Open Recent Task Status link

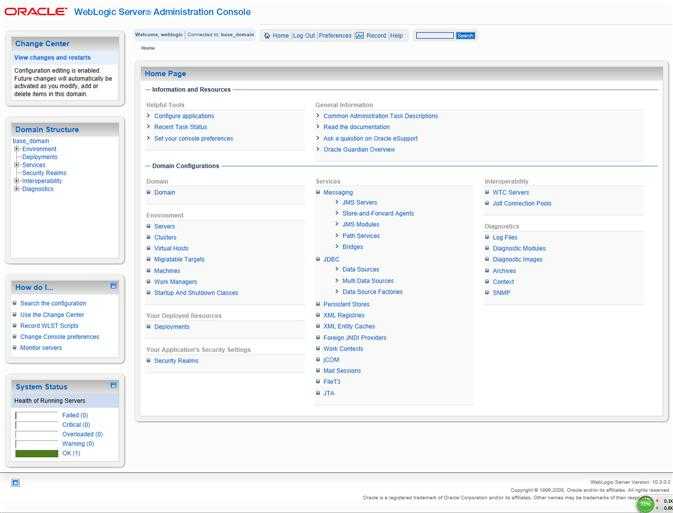click(x=181, y=127)
